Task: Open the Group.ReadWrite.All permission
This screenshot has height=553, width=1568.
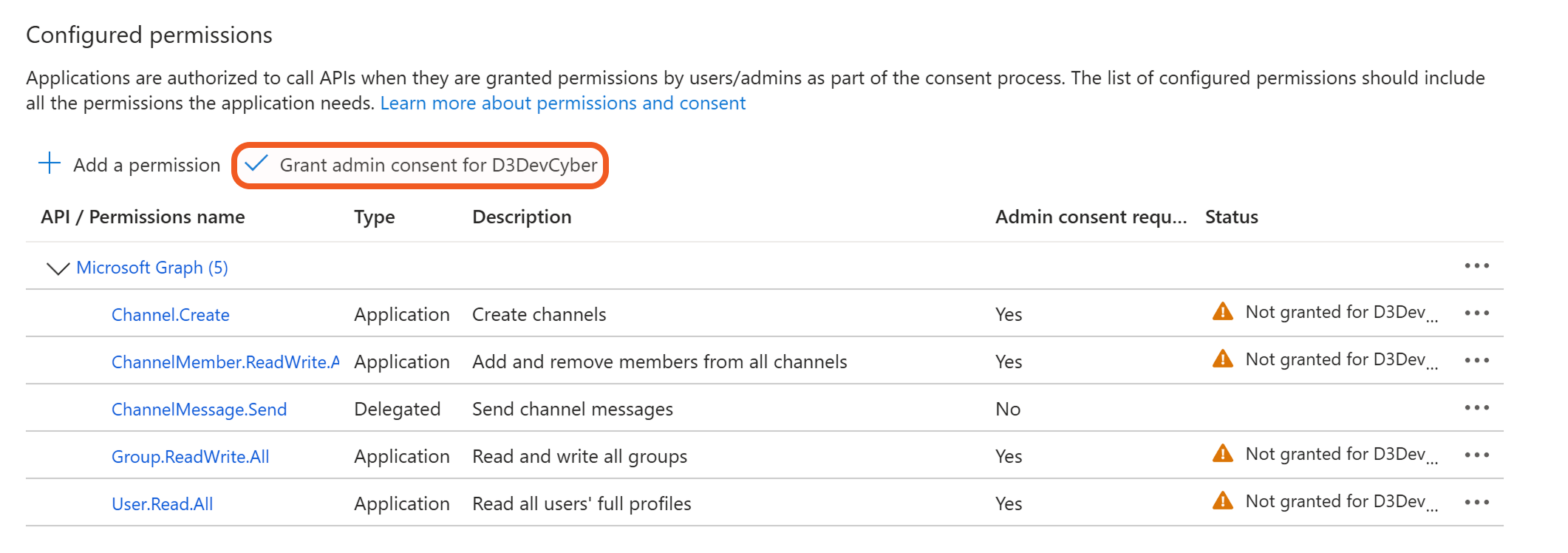Action: [x=190, y=457]
